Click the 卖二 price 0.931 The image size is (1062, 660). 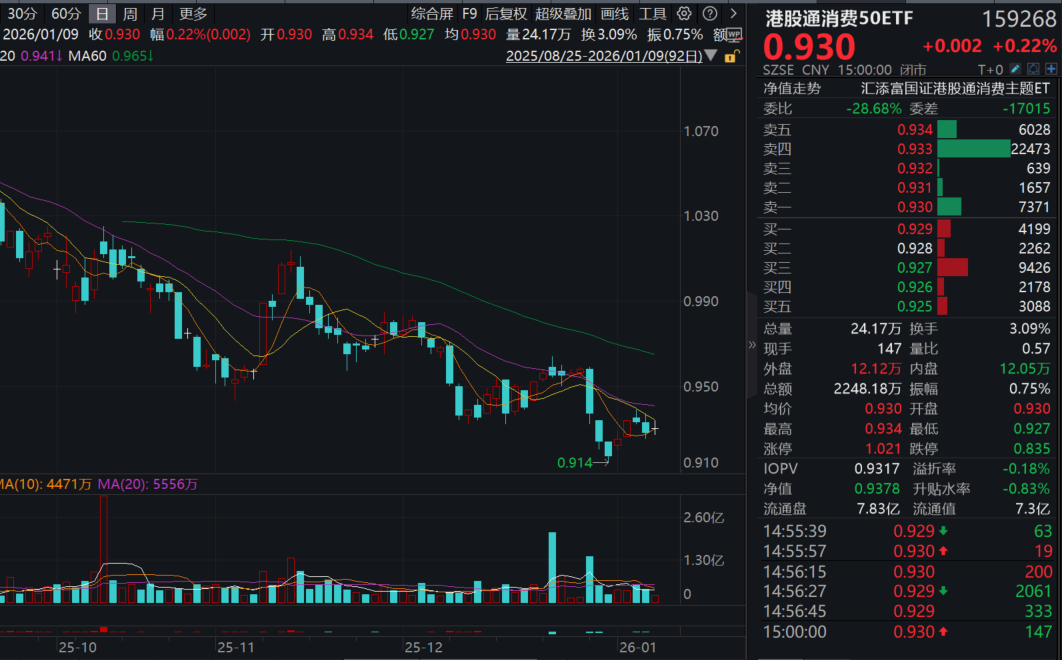915,188
